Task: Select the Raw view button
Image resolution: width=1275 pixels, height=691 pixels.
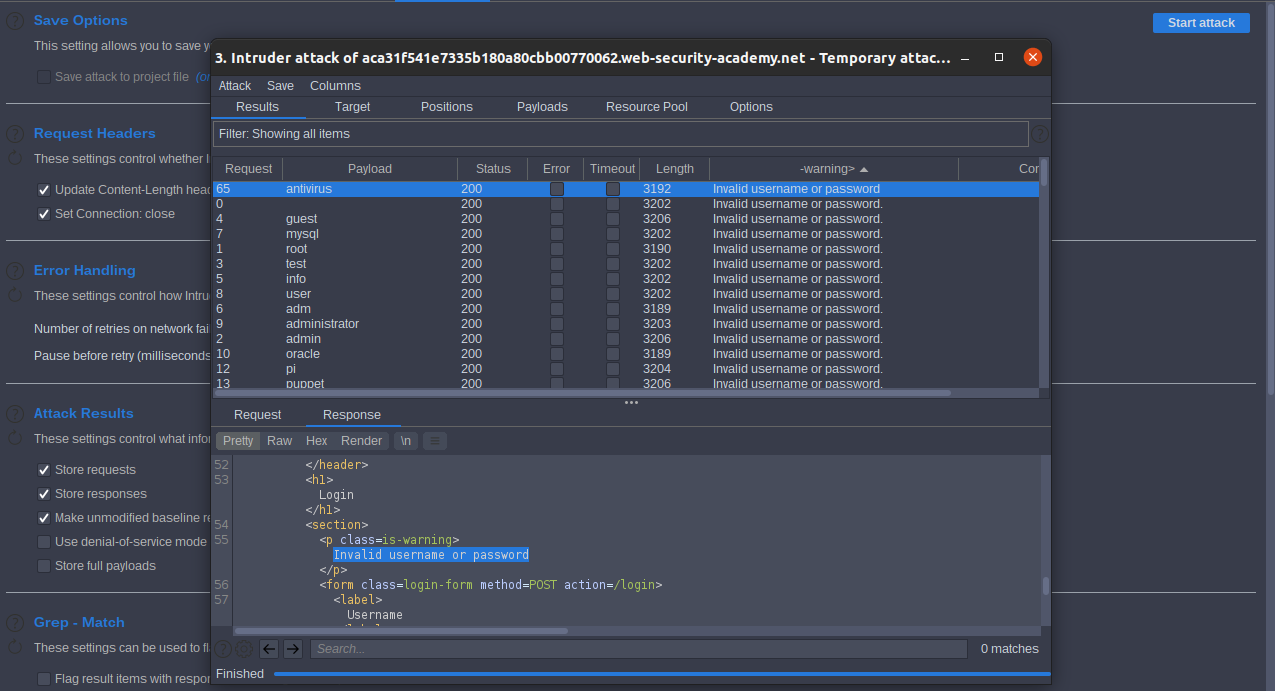Action: point(279,441)
